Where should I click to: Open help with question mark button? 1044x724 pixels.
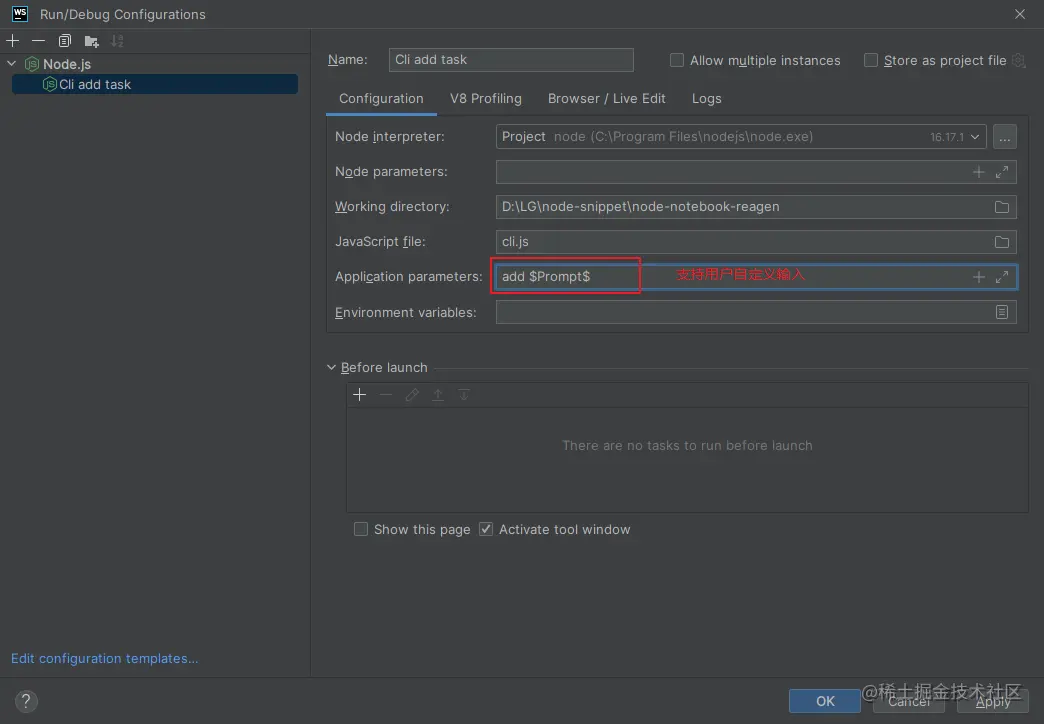[x=26, y=701]
